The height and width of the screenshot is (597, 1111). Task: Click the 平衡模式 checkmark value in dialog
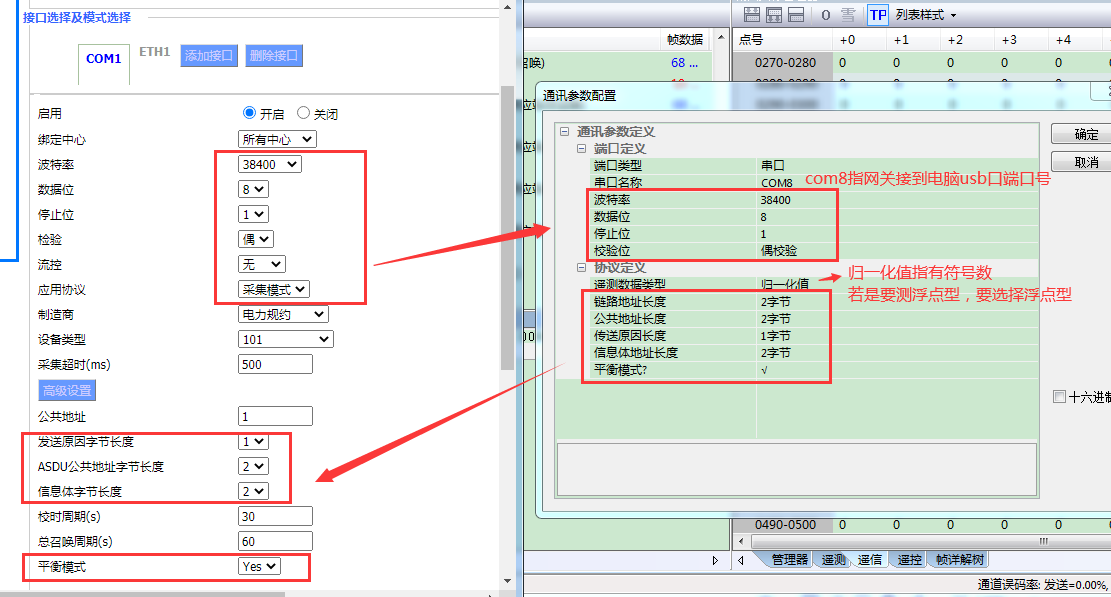click(764, 370)
